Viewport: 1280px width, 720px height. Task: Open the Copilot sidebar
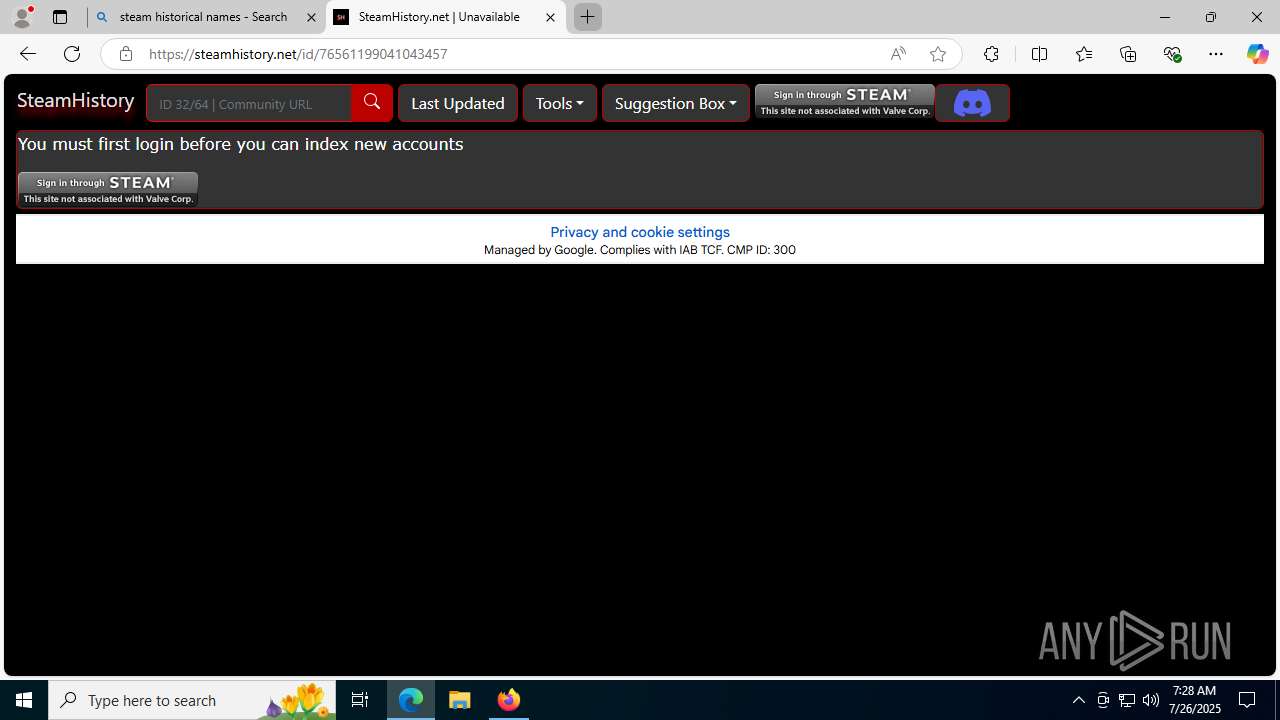pos(1257,54)
